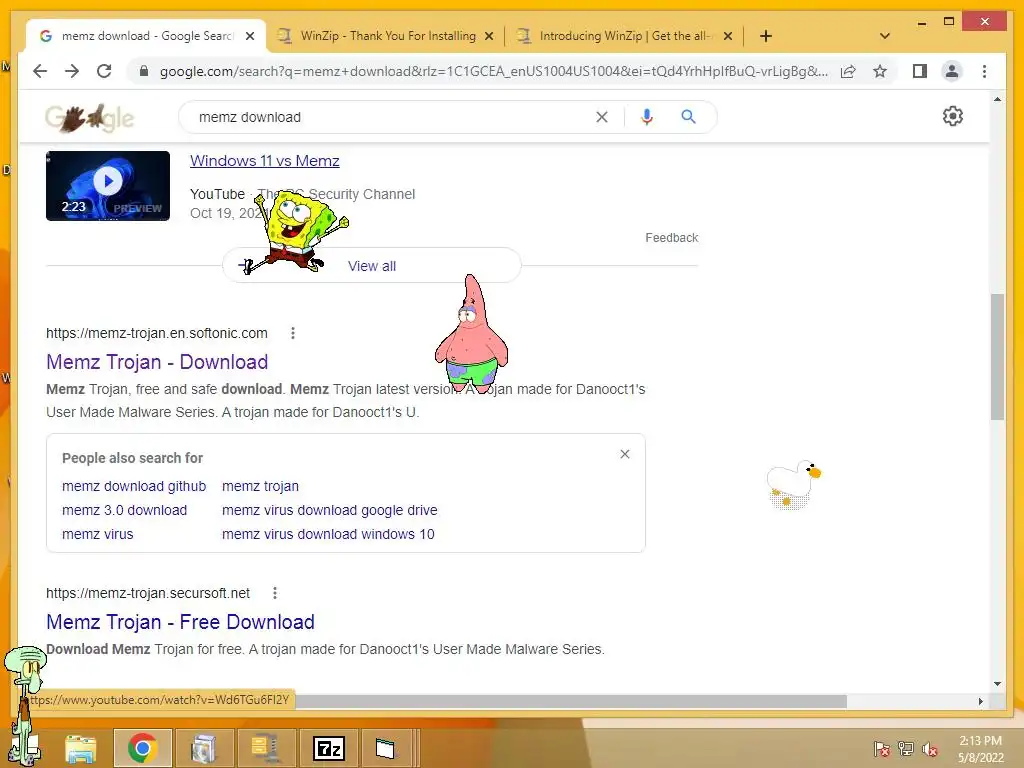Click the scrollbar up arrow
Viewport: 1024px width, 768px height.
click(x=997, y=99)
